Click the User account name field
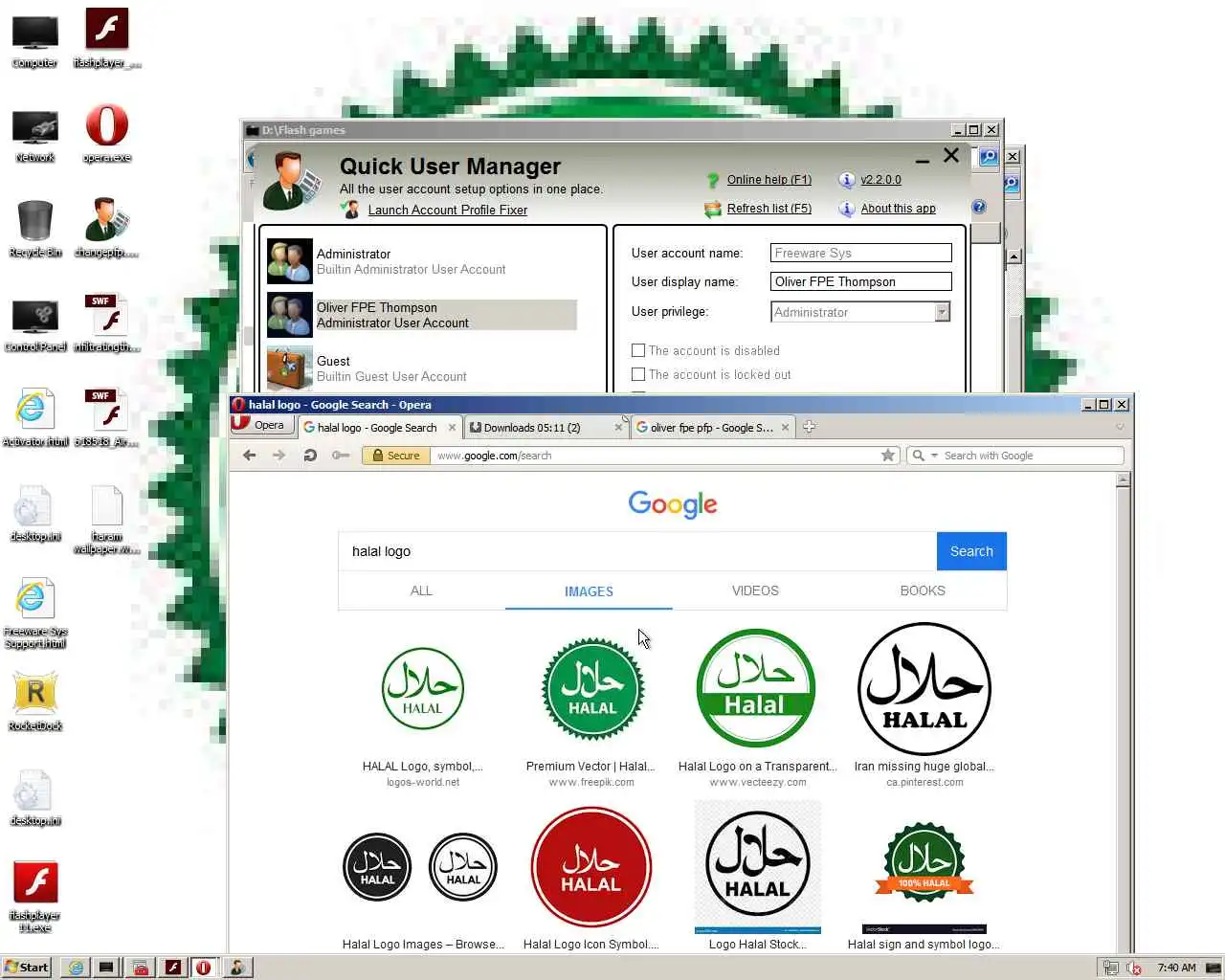This screenshot has width=1225, height=980. (860, 253)
